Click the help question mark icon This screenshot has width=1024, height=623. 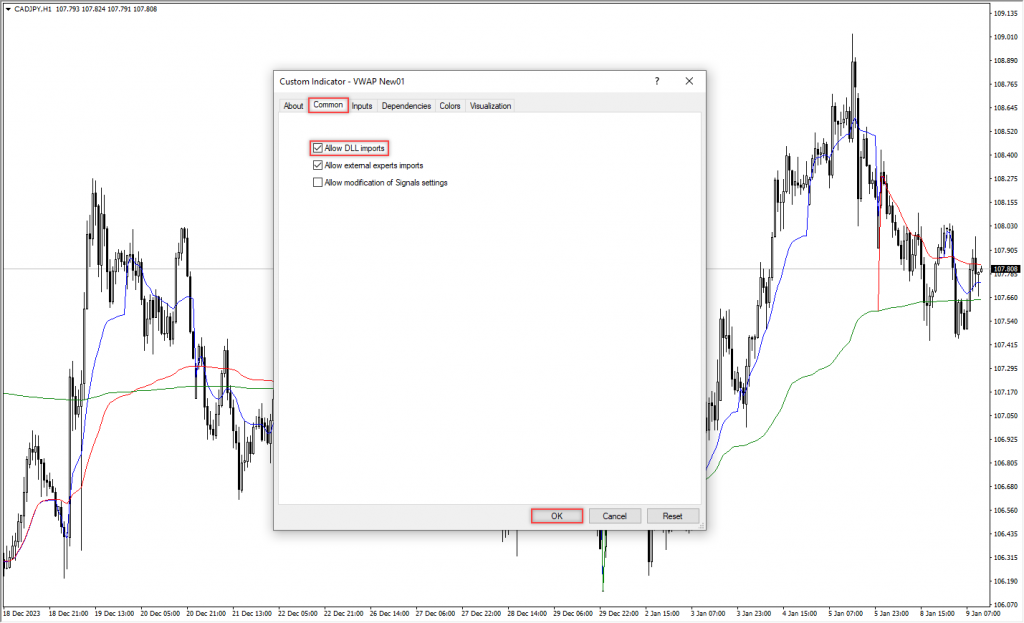657,81
